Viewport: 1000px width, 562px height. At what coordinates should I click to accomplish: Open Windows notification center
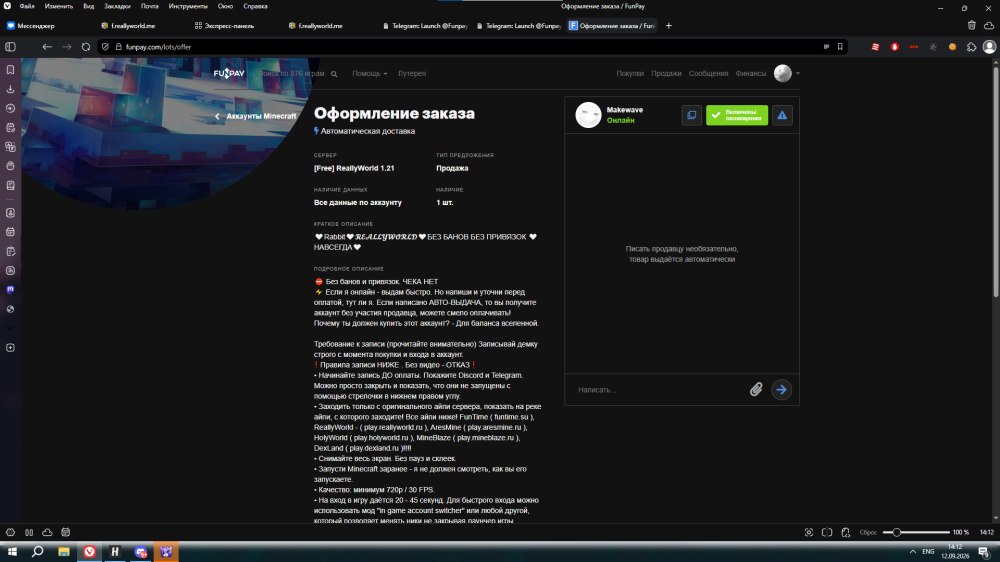984,552
